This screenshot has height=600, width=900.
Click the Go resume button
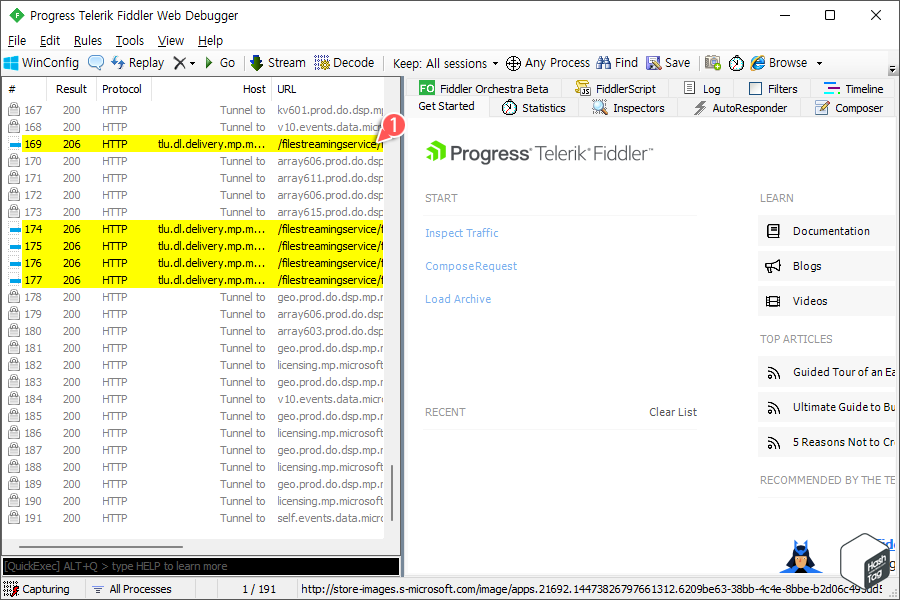coord(220,63)
